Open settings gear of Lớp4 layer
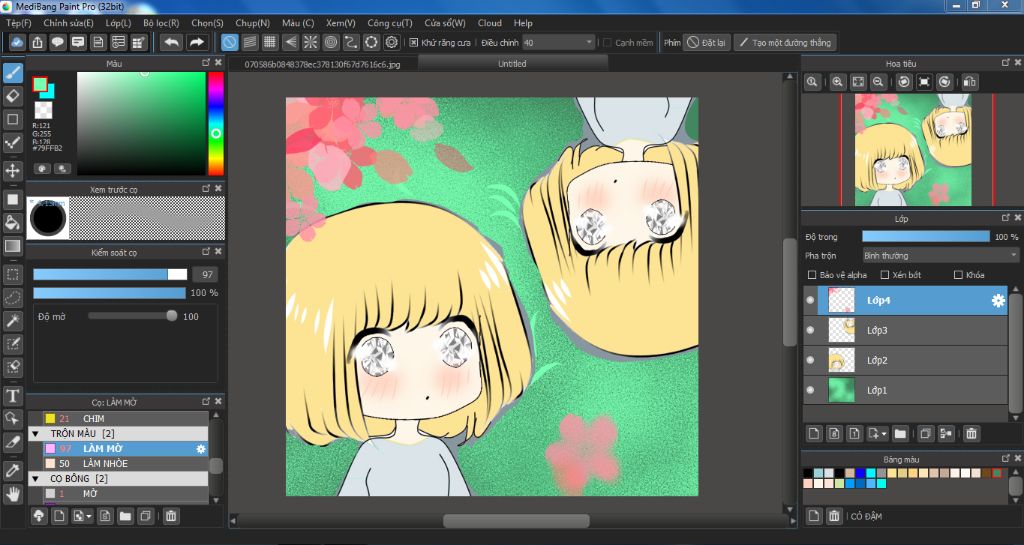This screenshot has height=545, width=1024. point(999,300)
